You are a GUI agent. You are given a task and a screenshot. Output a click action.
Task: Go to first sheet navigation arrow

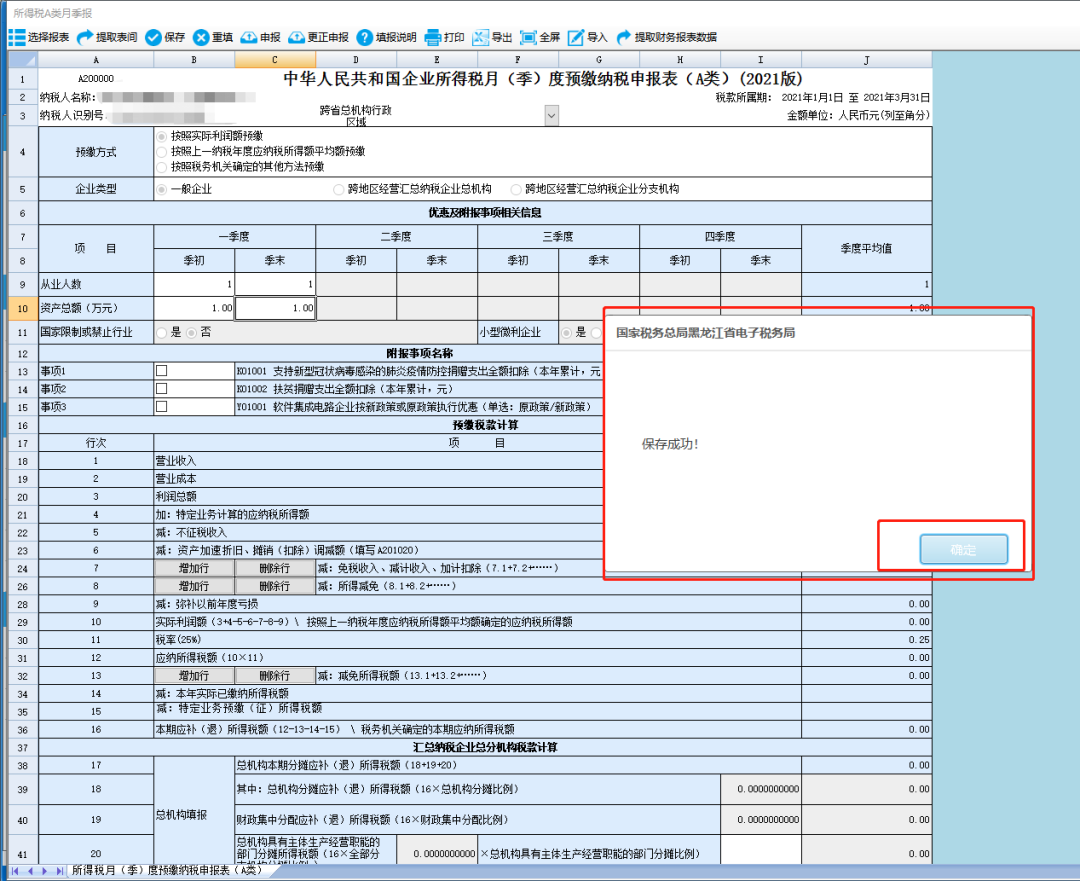pos(14,871)
